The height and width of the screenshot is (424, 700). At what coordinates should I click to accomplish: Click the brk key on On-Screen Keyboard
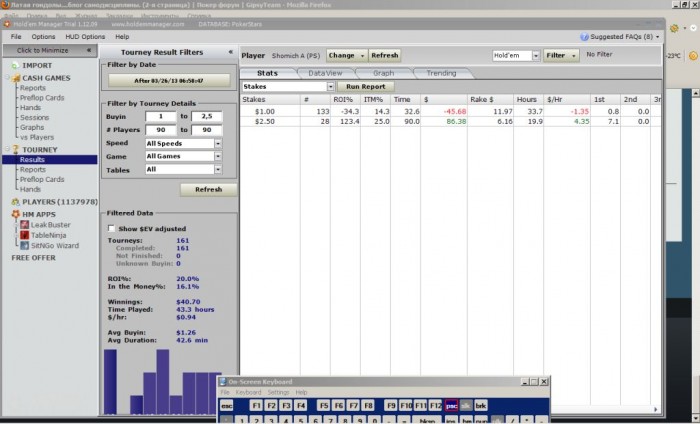481,406
